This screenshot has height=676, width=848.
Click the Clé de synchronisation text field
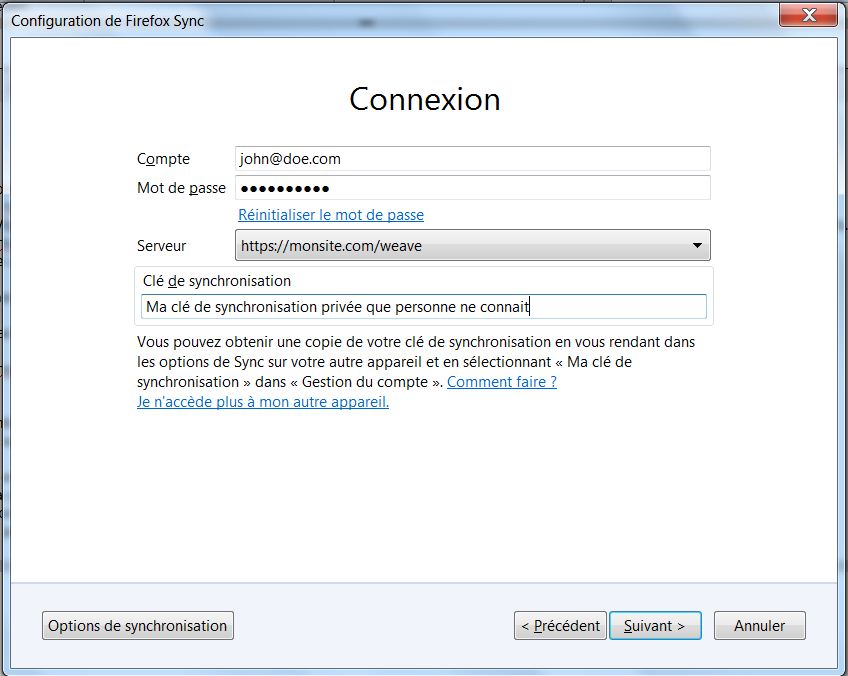424,307
